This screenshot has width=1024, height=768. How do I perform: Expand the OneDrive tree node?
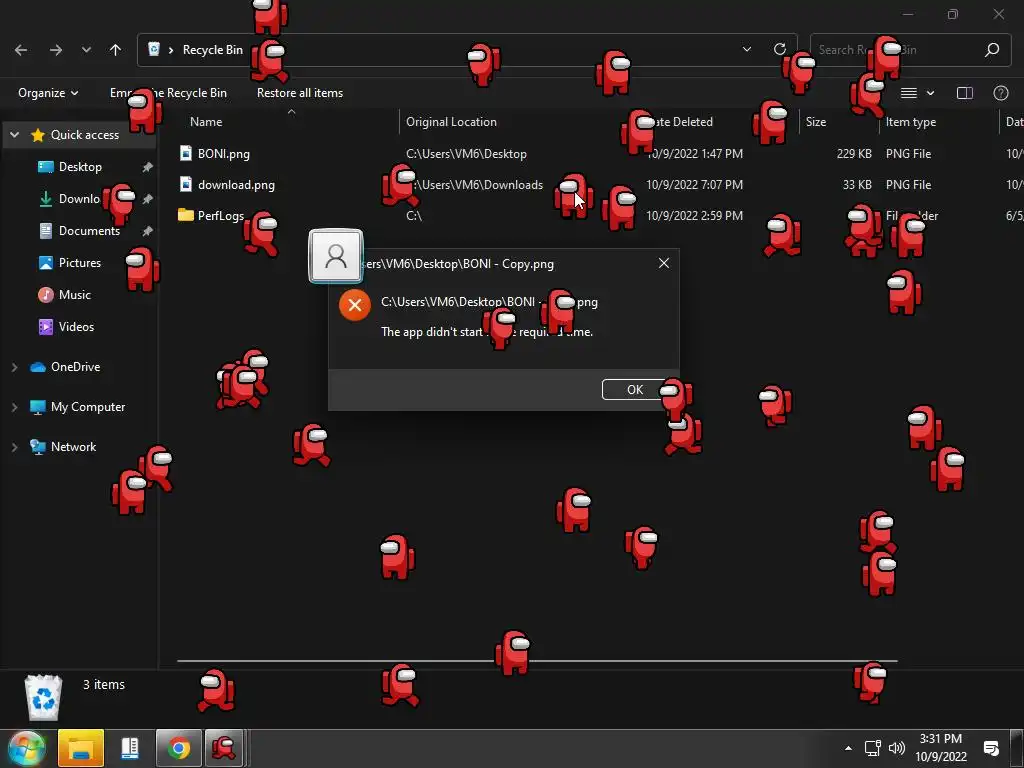(14, 368)
